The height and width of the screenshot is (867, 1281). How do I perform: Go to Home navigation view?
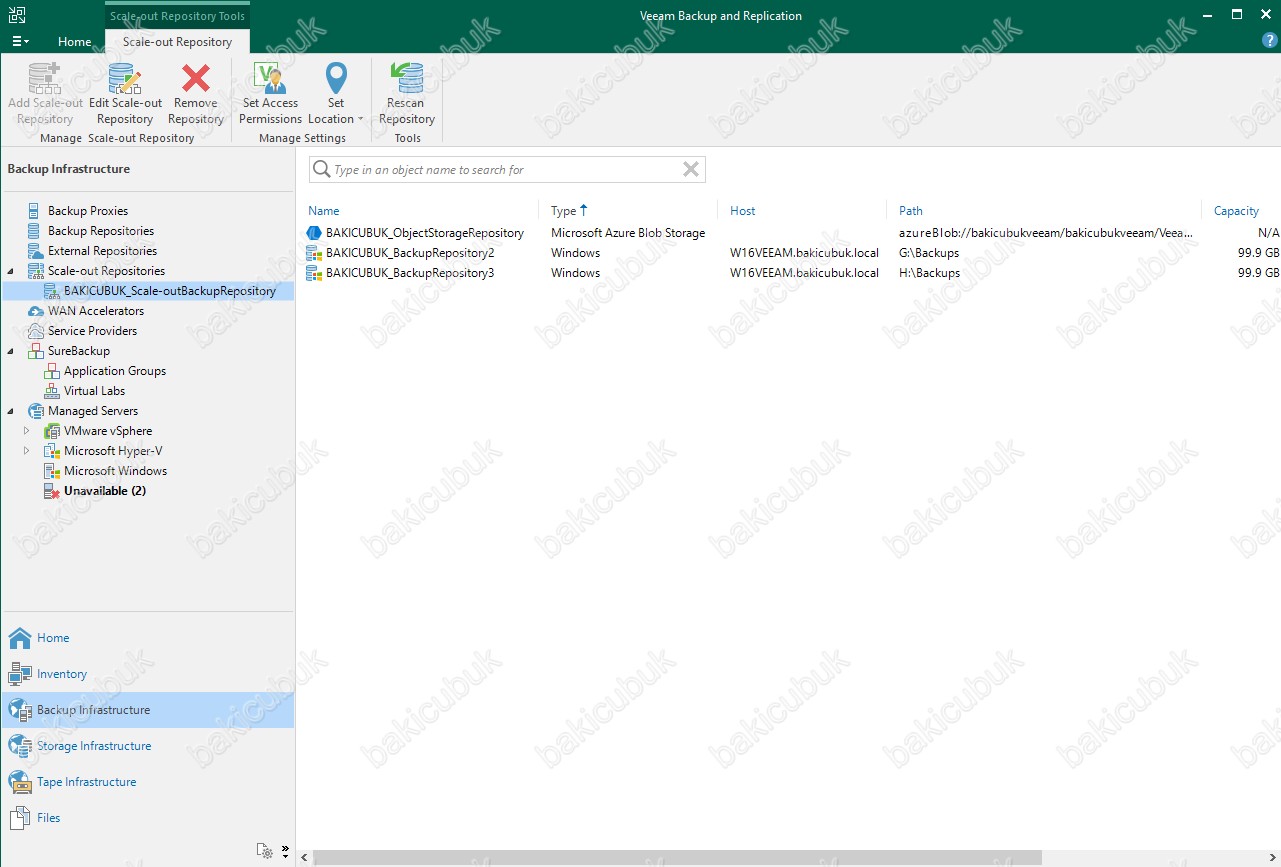click(x=148, y=638)
